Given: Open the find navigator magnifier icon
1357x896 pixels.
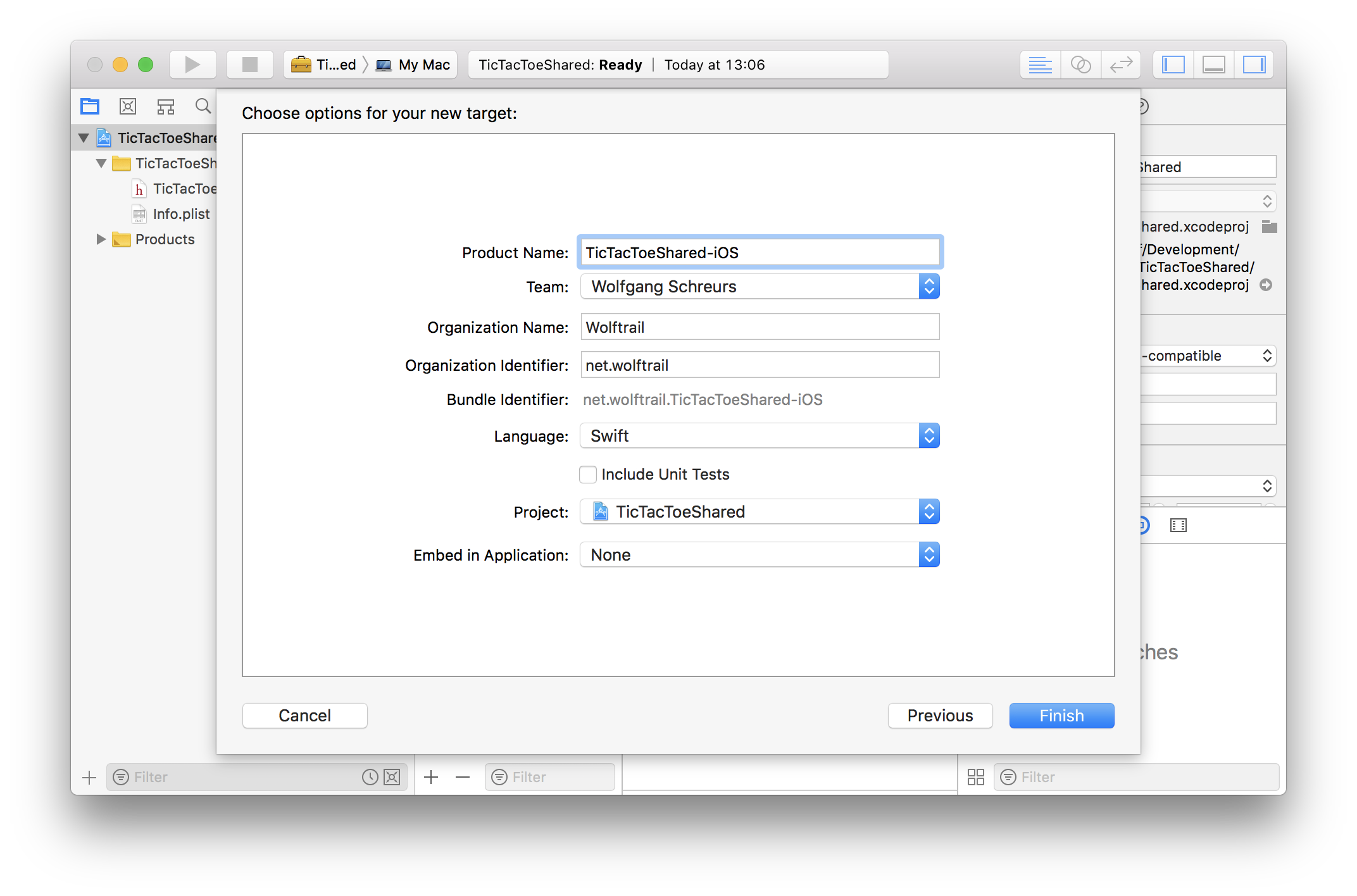Looking at the screenshot, I should point(203,106).
